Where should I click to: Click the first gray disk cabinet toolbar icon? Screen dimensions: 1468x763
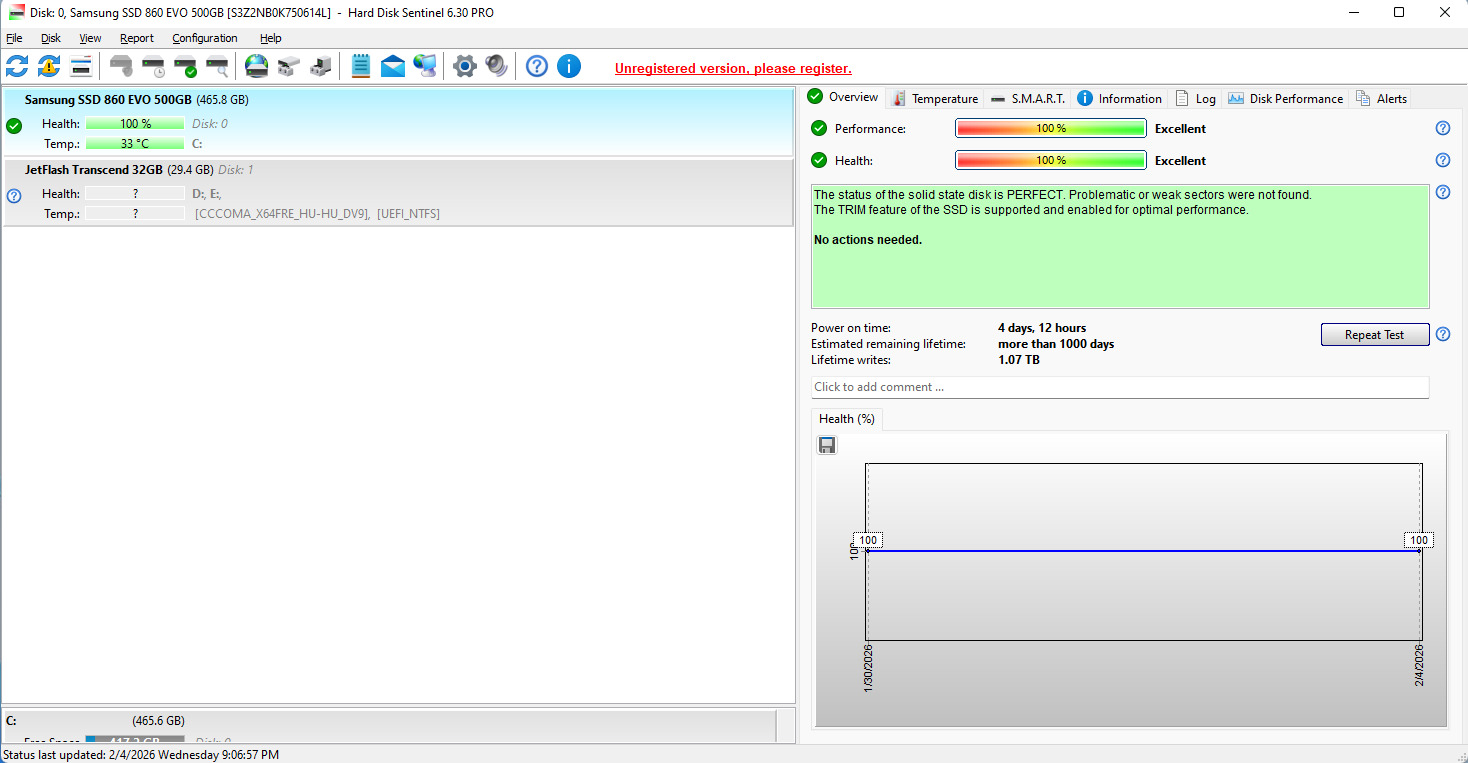click(289, 66)
